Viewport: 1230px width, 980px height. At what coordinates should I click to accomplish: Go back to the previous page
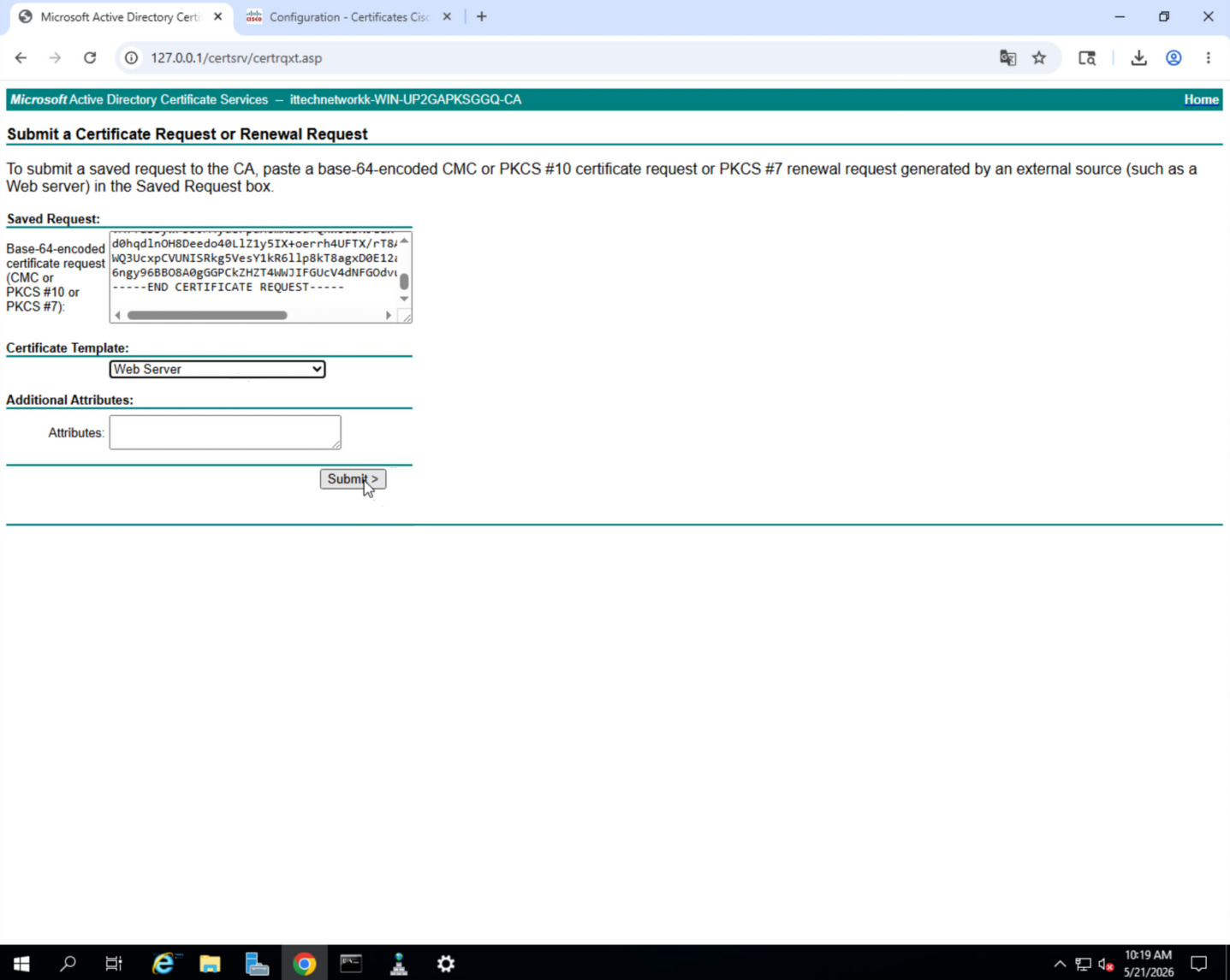click(21, 58)
